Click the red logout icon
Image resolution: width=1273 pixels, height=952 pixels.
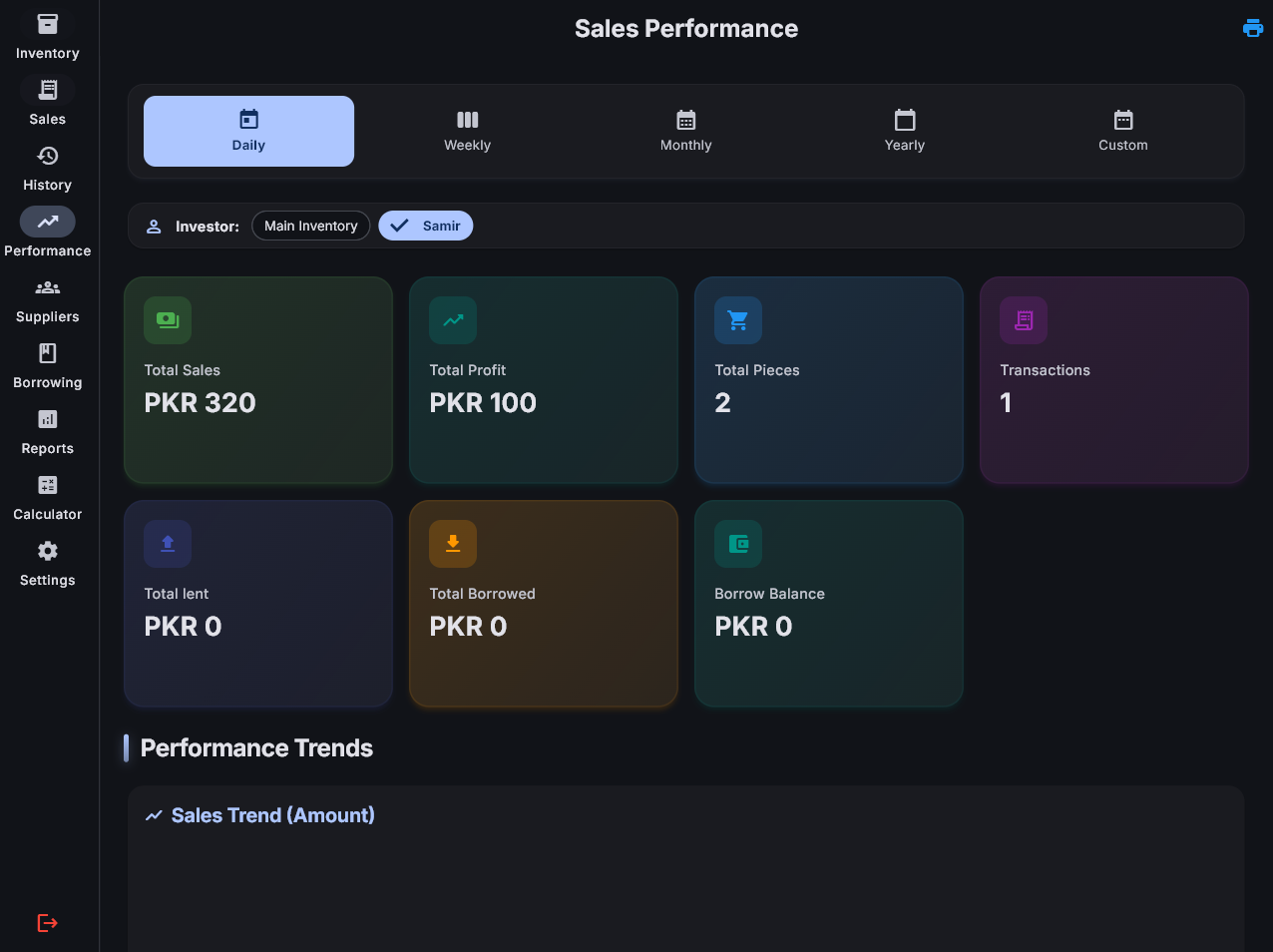tap(48, 923)
